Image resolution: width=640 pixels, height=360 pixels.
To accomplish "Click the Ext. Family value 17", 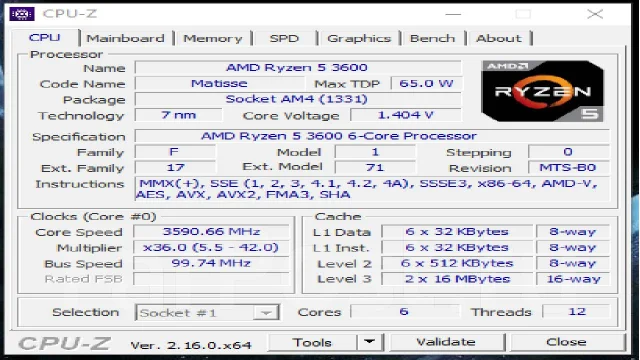I will click(174, 167).
